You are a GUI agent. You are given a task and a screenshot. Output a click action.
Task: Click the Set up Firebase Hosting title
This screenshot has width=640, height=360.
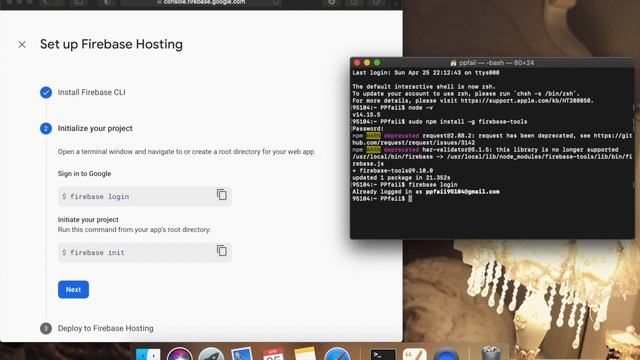click(x=111, y=44)
